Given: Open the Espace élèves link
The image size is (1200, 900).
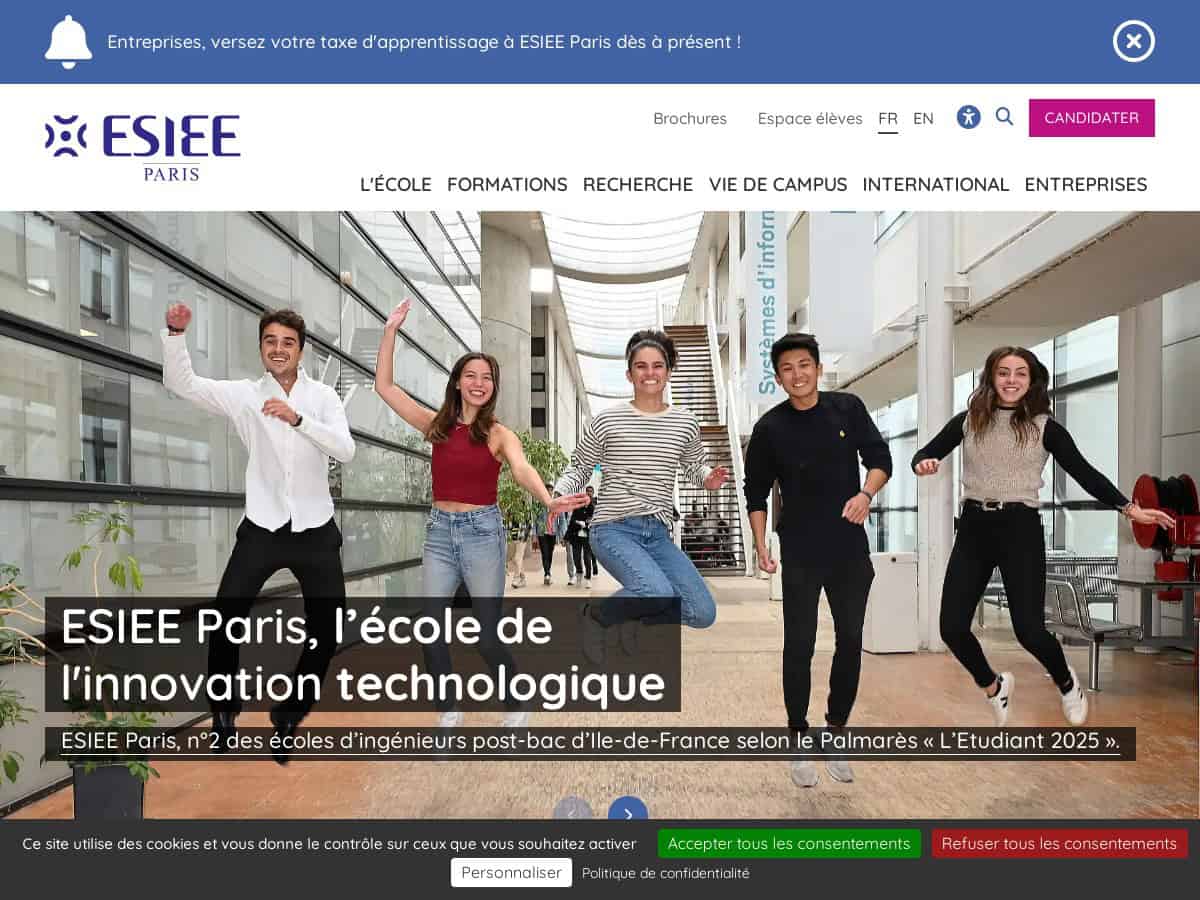Looking at the screenshot, I should tap(810, 118).
